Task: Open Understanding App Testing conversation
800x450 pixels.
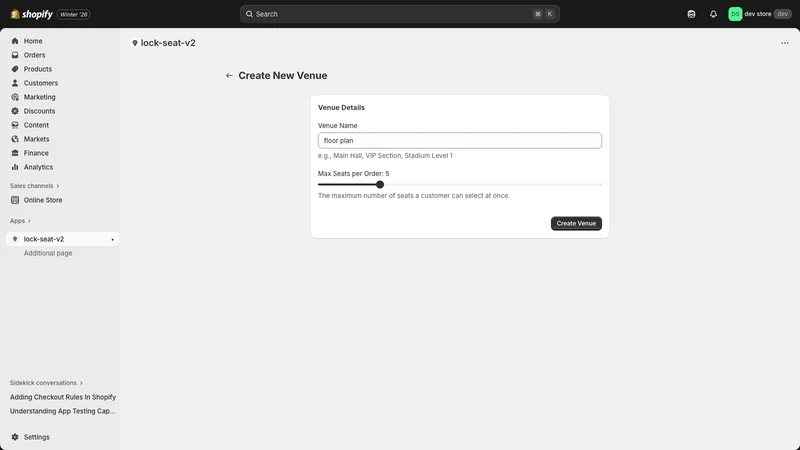Action: click(62, 411)
